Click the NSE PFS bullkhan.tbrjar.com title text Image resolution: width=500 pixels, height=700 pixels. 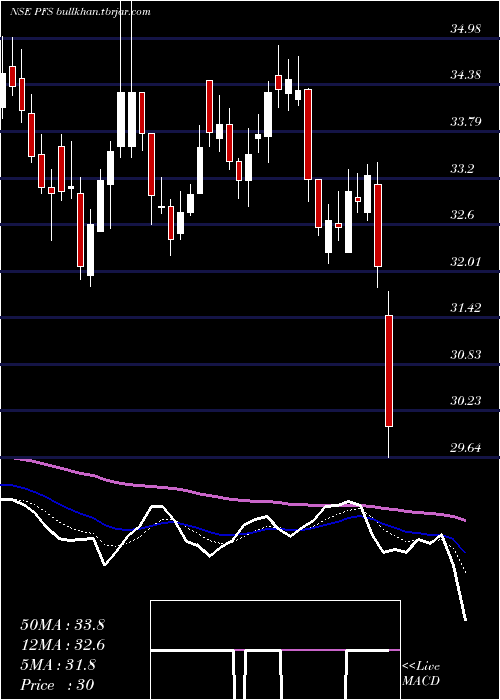pos(80,12)
